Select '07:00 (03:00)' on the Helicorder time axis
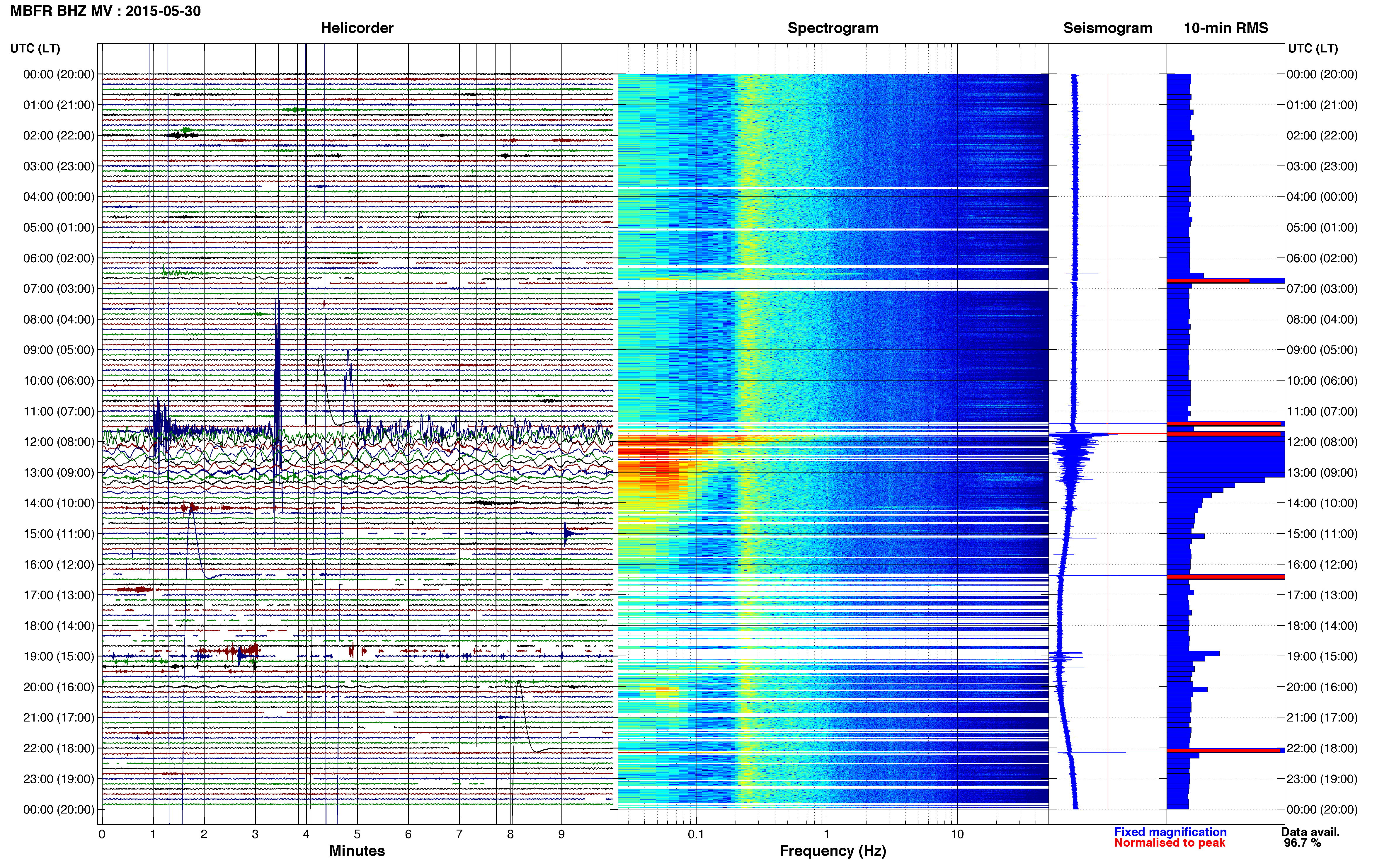The image size is (1389, 868). 59,289
